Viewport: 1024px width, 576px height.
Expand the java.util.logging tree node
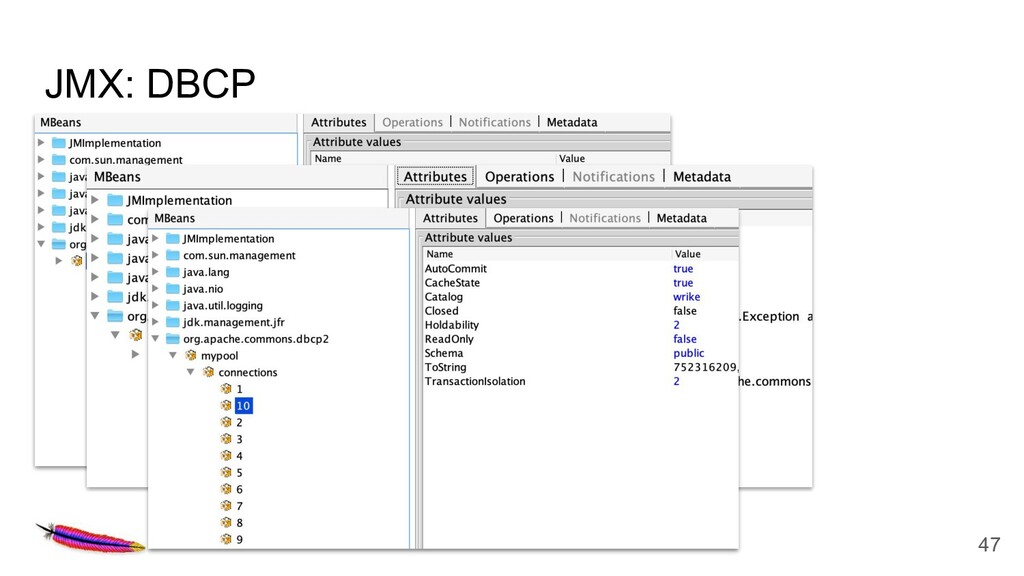tap(155, 305)
